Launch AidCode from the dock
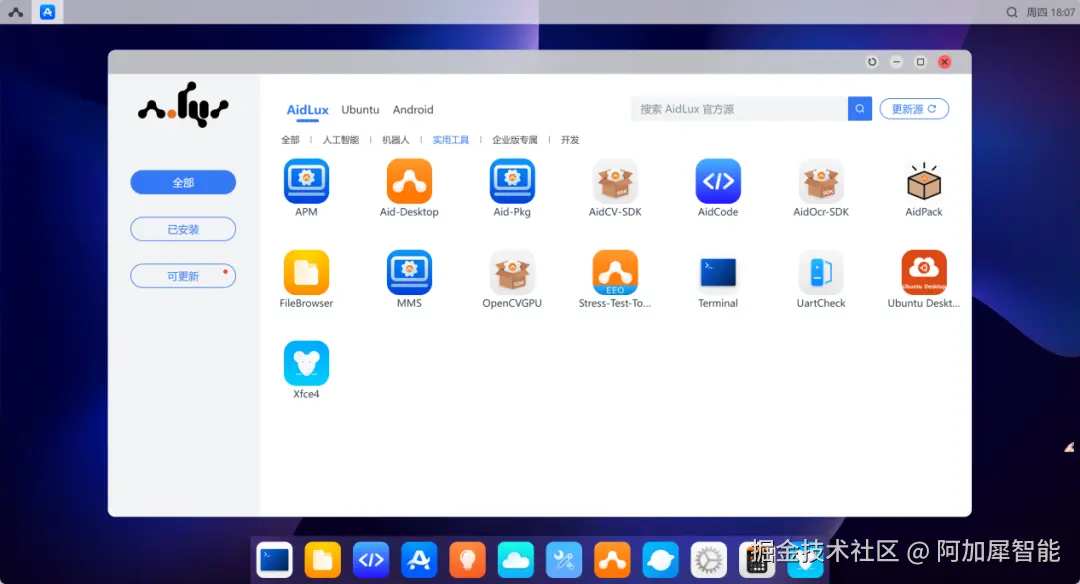The width and height of the screenshot is (1080, 584). 371,560
